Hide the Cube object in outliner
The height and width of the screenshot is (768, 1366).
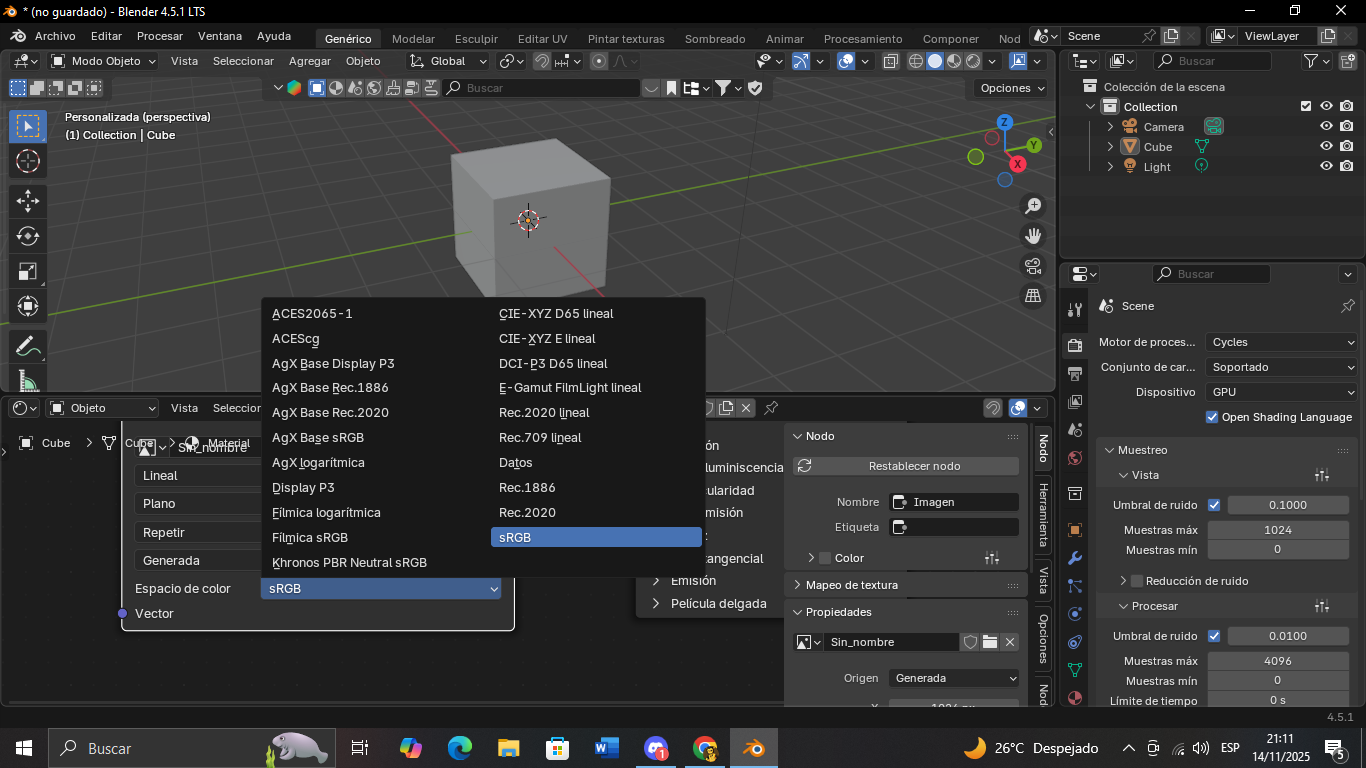1326,146
